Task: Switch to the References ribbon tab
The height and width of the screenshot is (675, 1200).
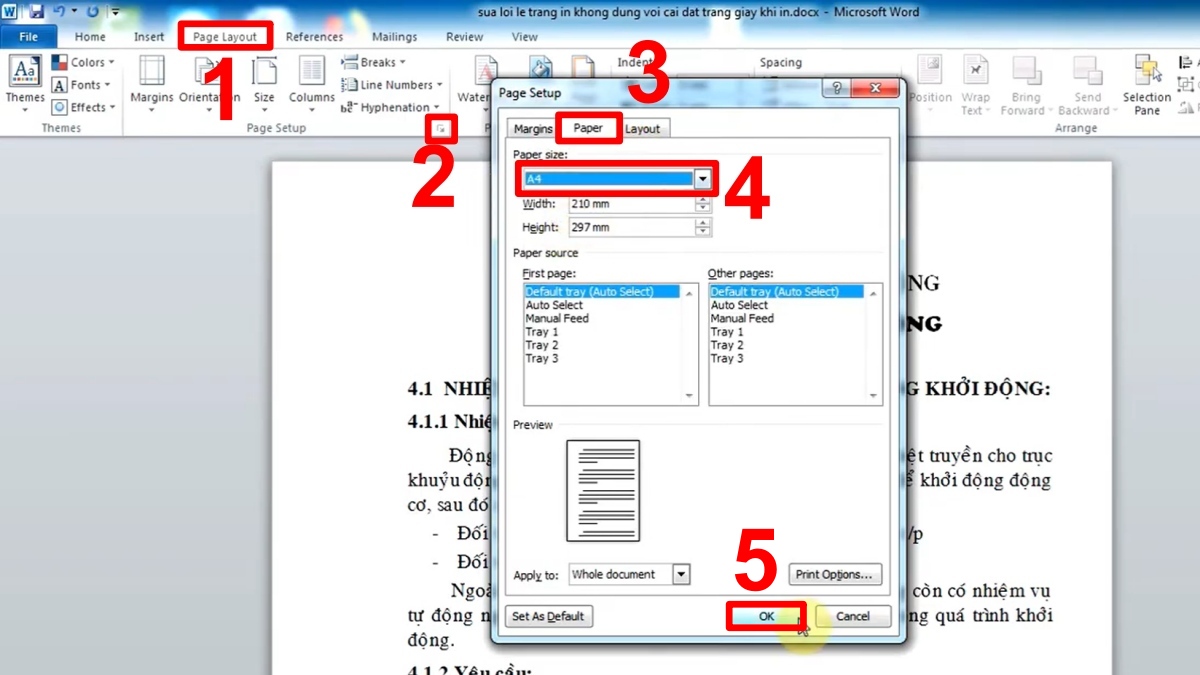Action: [314, 37]
